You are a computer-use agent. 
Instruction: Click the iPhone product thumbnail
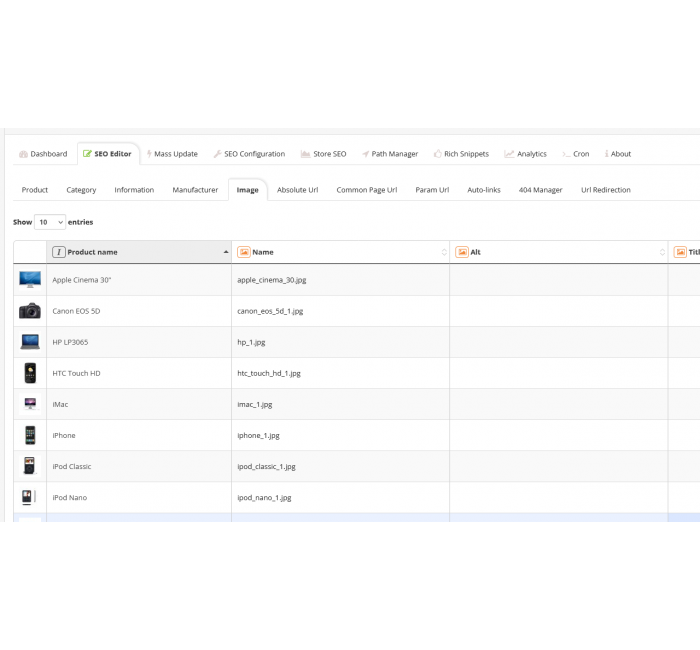(30, 435)
